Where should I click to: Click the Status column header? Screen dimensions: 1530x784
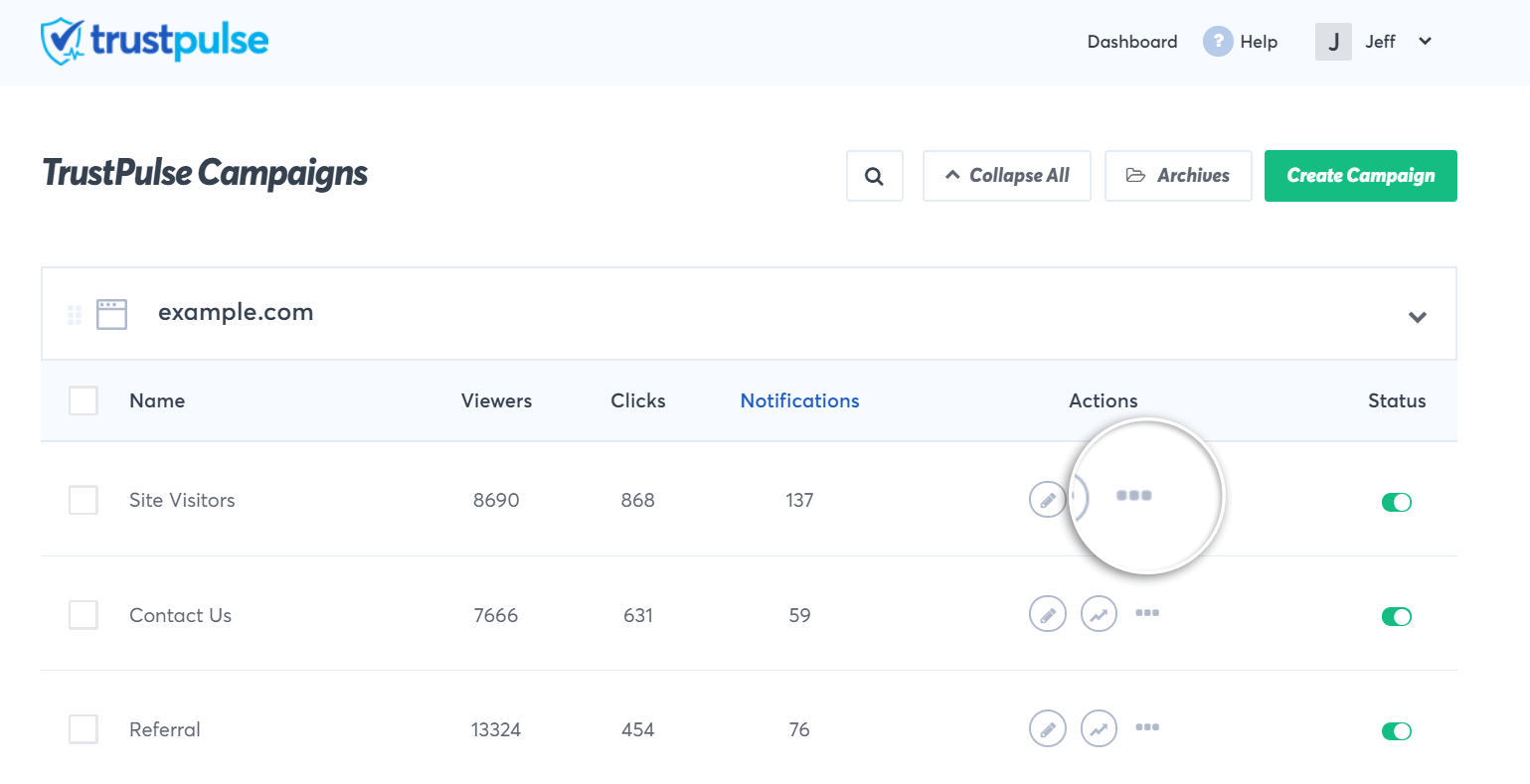point(1397,401)
